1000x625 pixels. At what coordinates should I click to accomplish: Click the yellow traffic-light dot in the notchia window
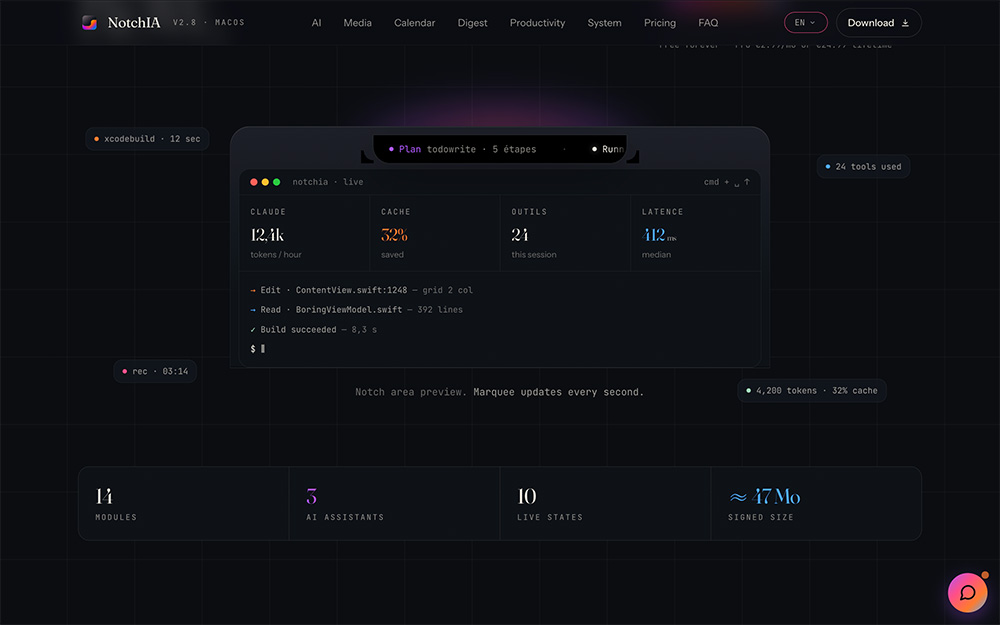(265, 182)
